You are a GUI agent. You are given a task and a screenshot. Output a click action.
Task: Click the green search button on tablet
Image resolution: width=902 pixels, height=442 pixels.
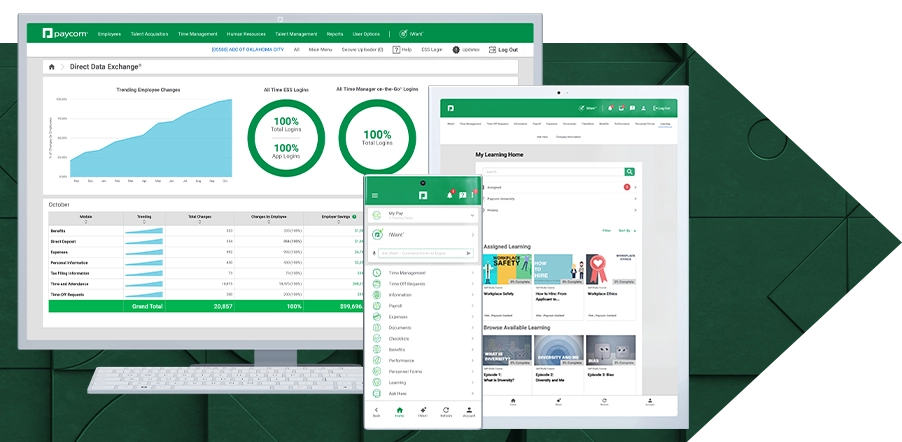630,172
